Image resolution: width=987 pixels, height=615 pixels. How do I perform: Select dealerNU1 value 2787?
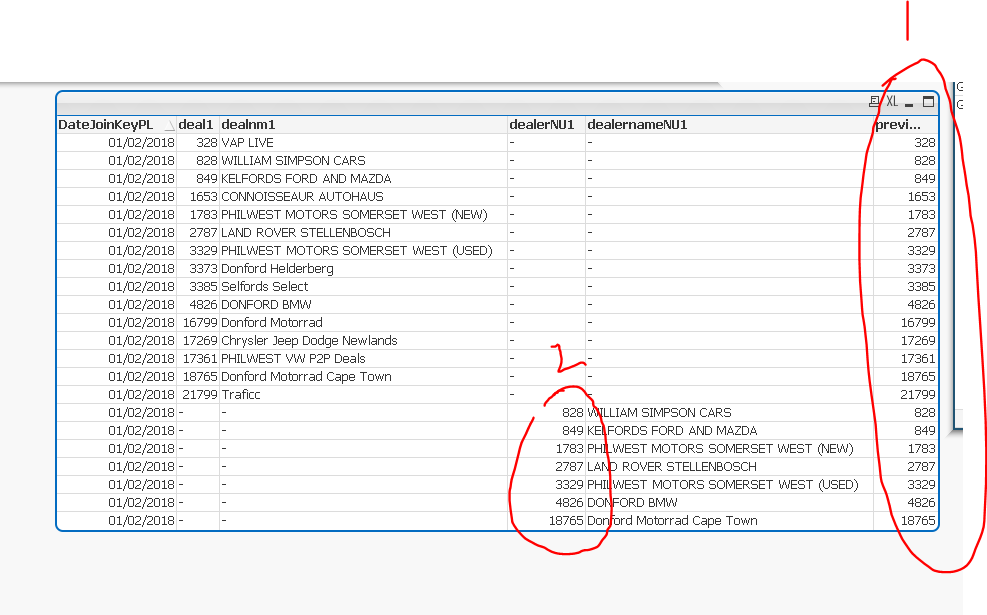[x=570, y=467]
